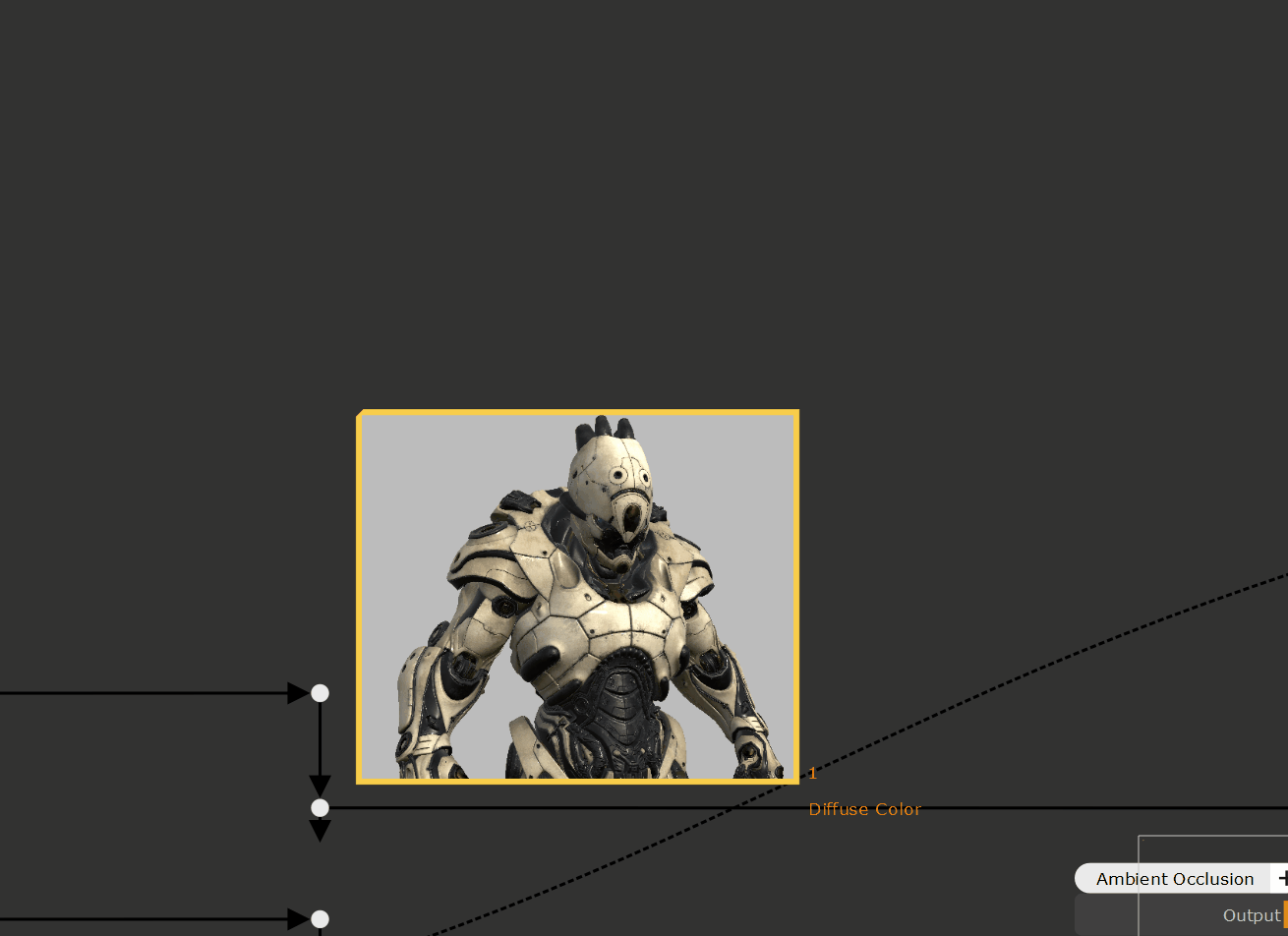Select the horizontal wire entering the top dot

147,693
